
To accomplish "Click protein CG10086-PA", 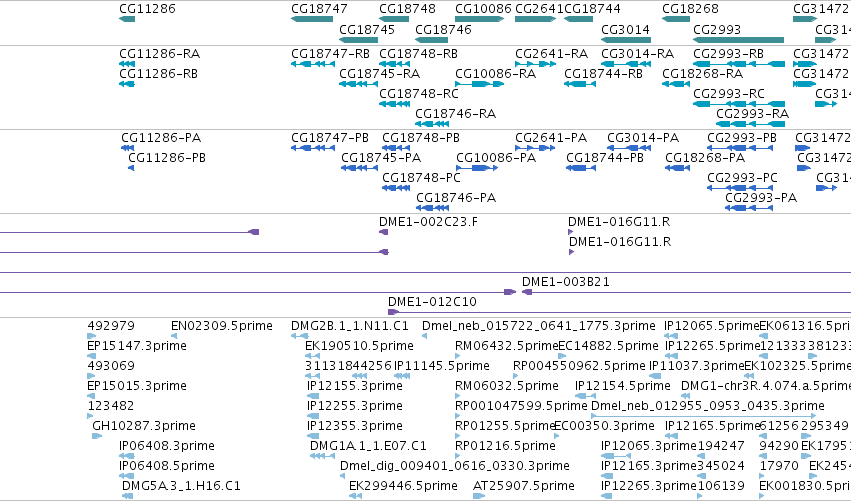I will (496, 158).
